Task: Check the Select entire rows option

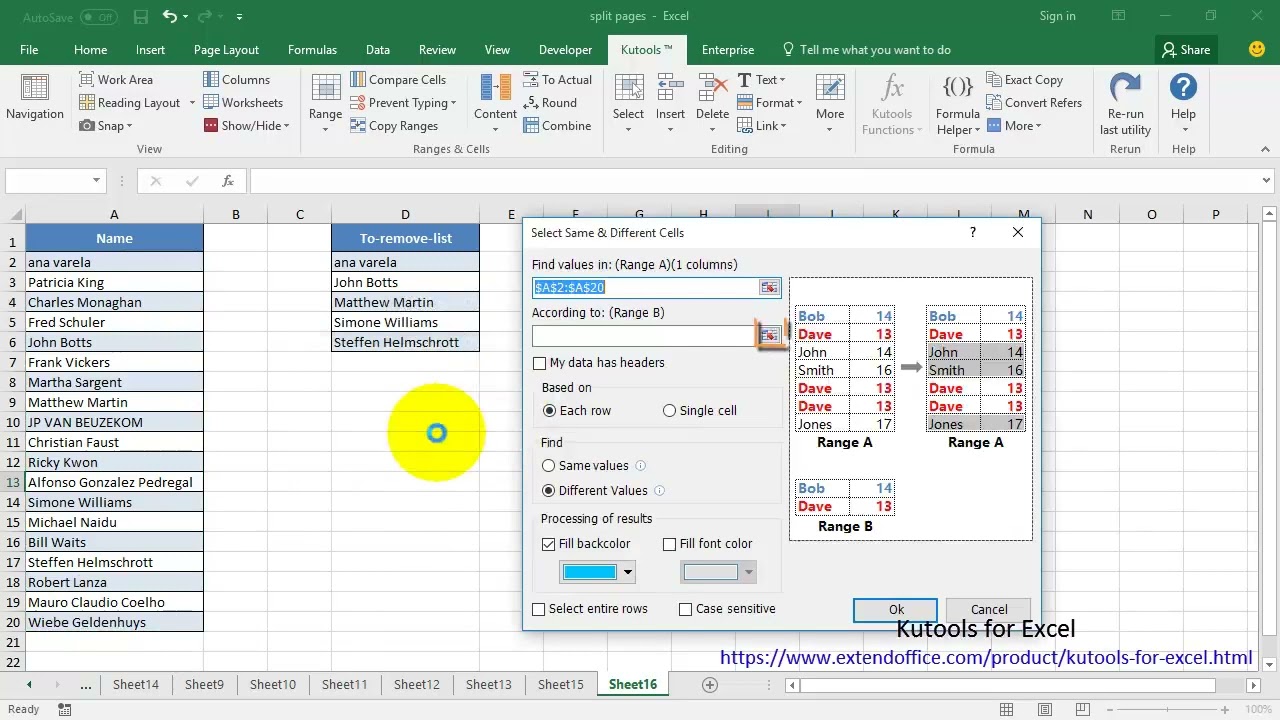Action: [539, 609]
